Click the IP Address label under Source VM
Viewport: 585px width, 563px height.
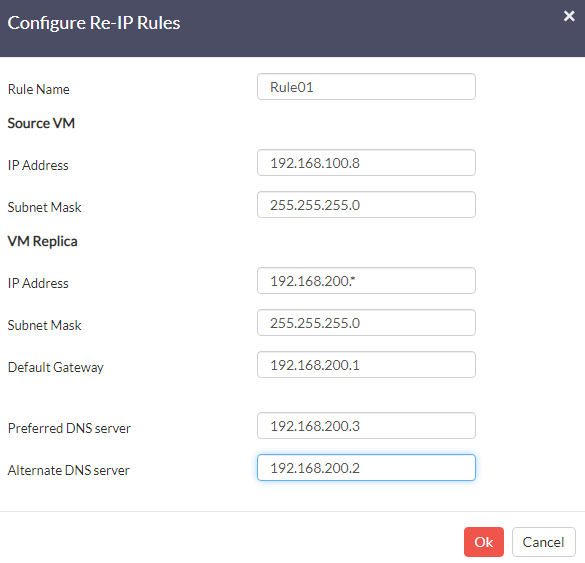click(x=38, y=165)
